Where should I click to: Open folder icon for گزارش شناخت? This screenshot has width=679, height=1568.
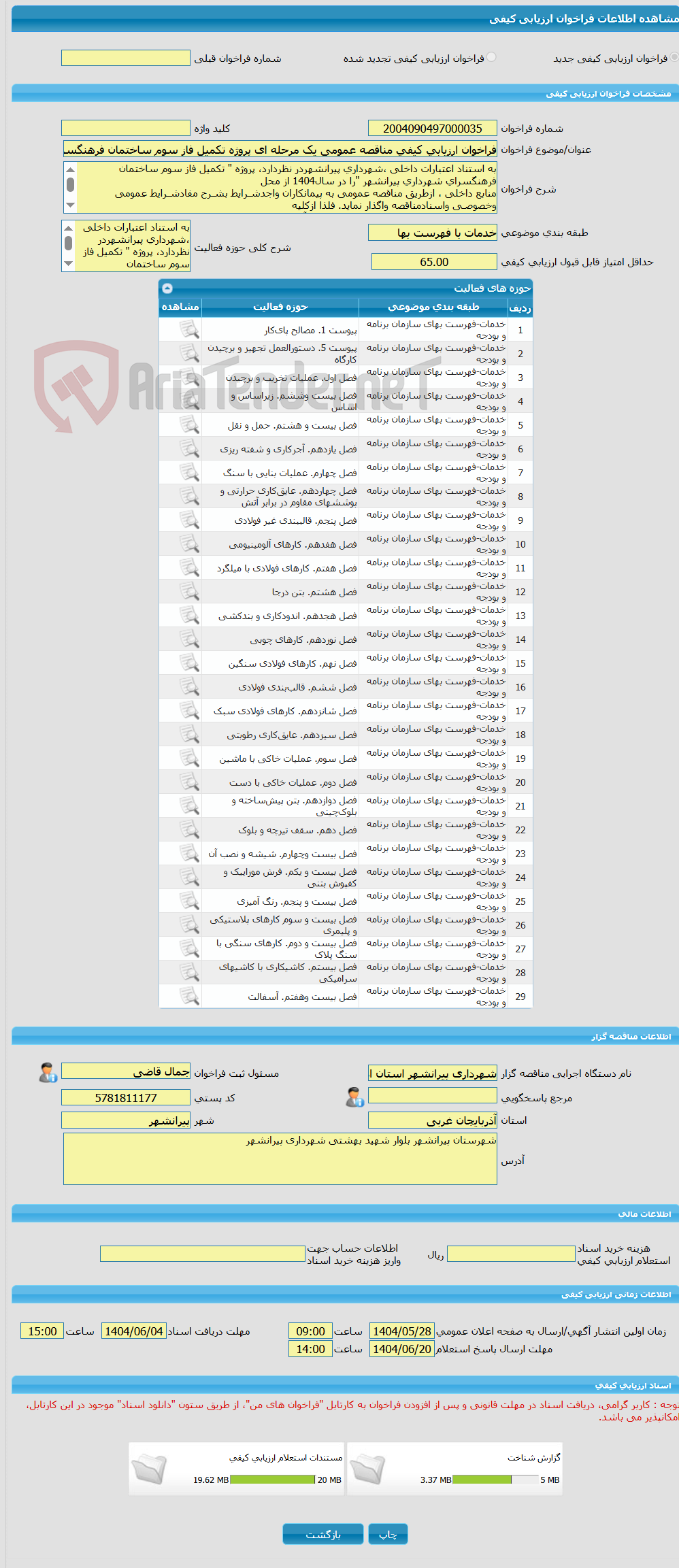[367, 1469]
